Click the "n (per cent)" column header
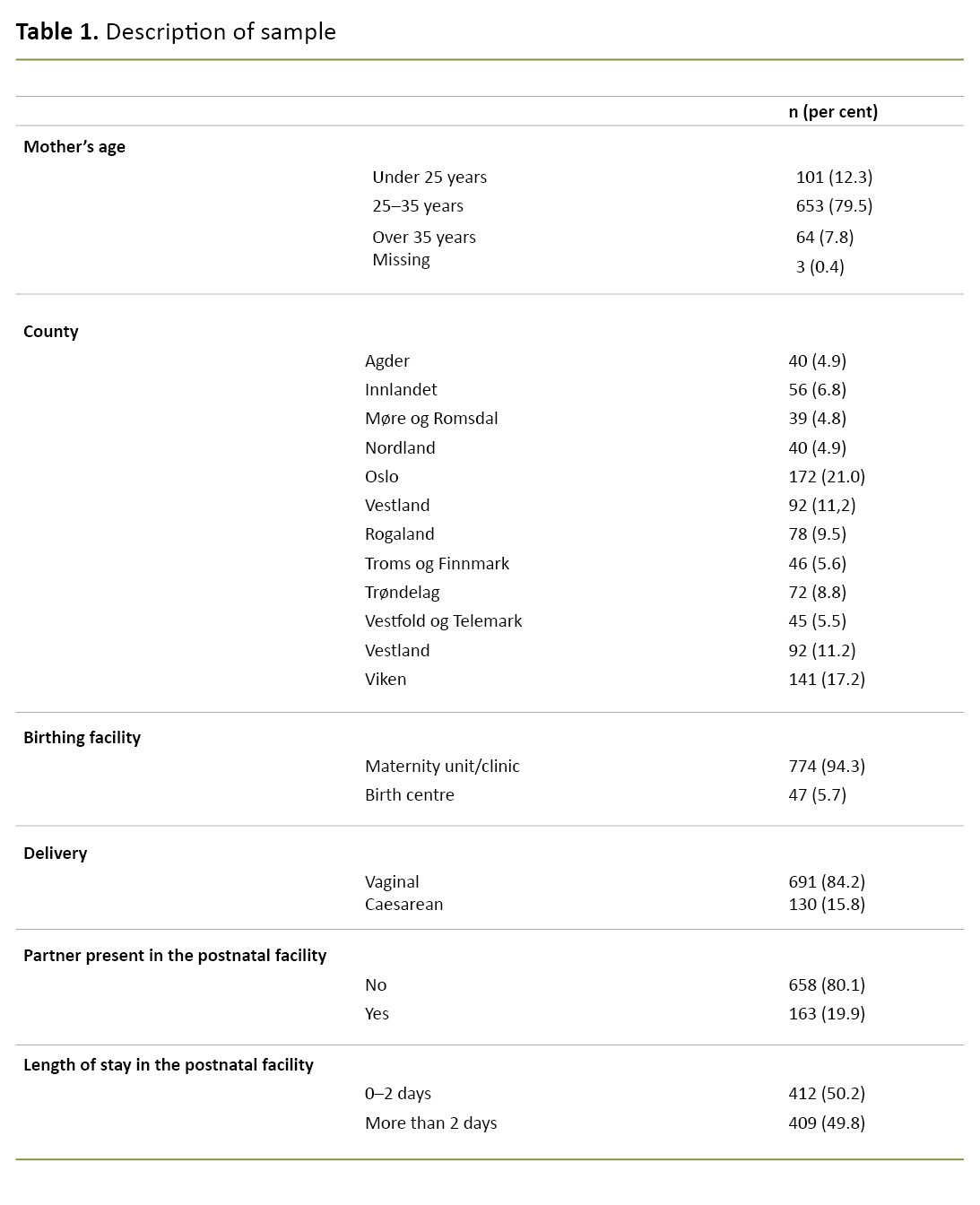The image size is (980, 1205). (x=833, y=111)
